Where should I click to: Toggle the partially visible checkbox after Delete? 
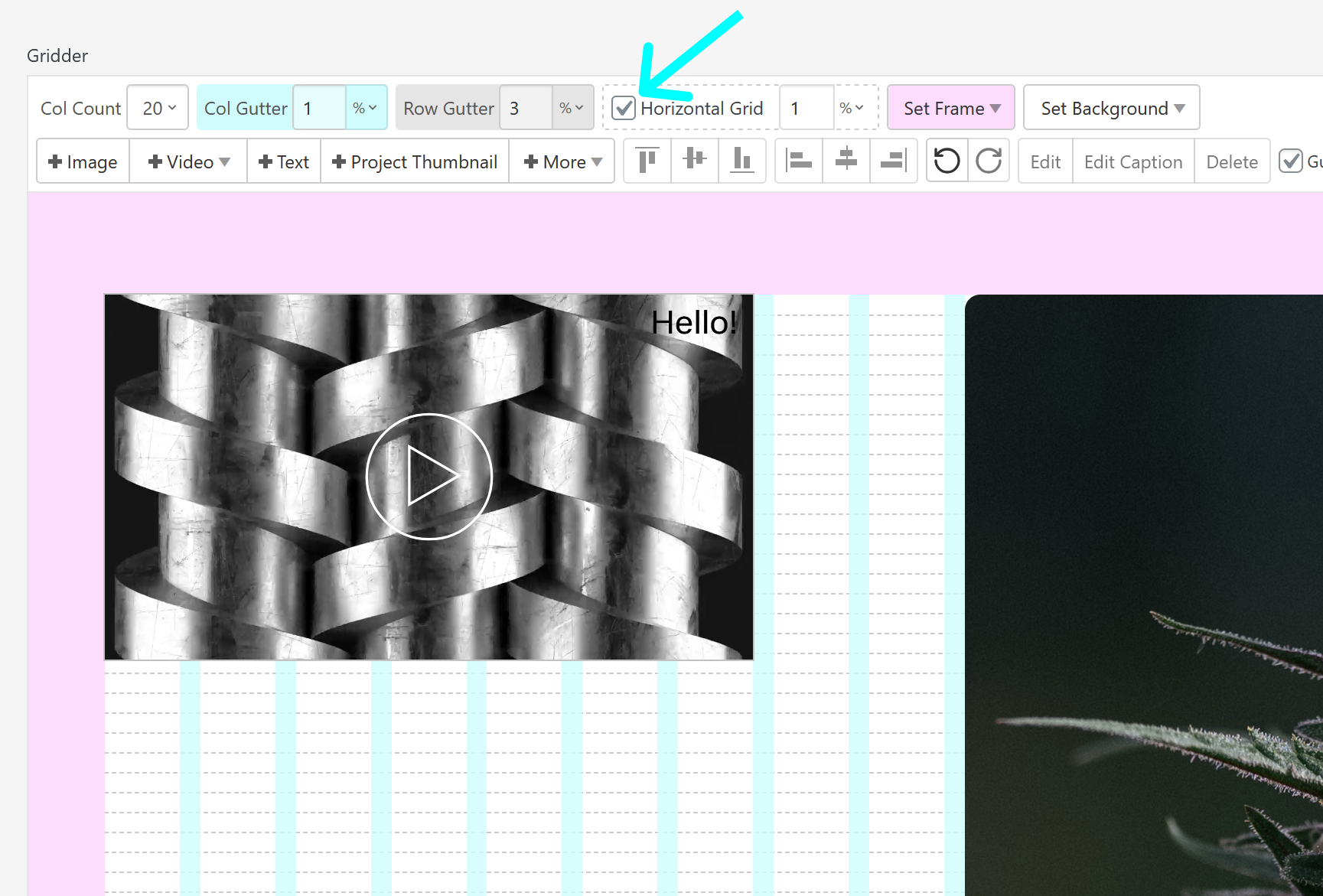pos(1291,161)
